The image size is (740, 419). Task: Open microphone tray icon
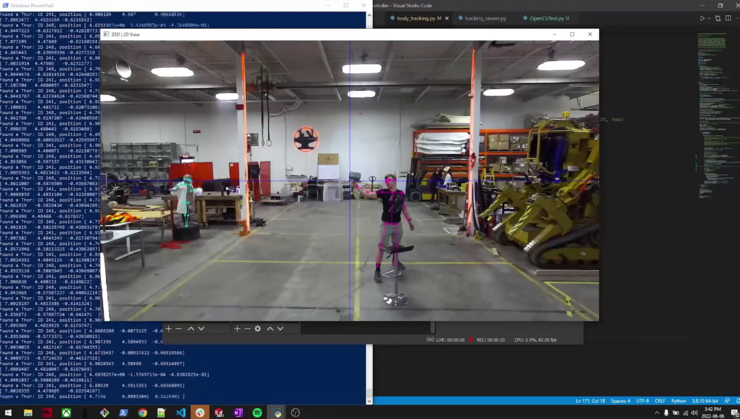point(666,413)
